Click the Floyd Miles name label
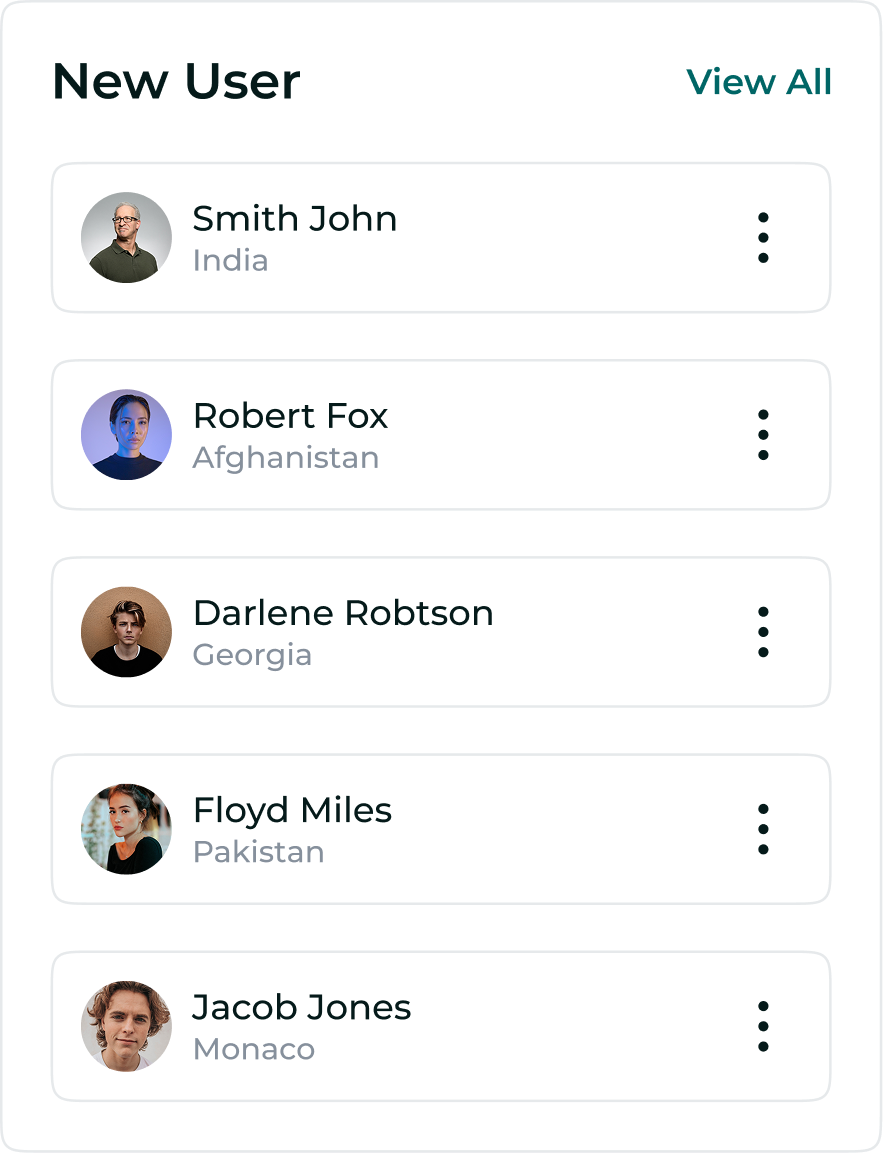Screen dimensions: 883x1153 click(292, 810)
